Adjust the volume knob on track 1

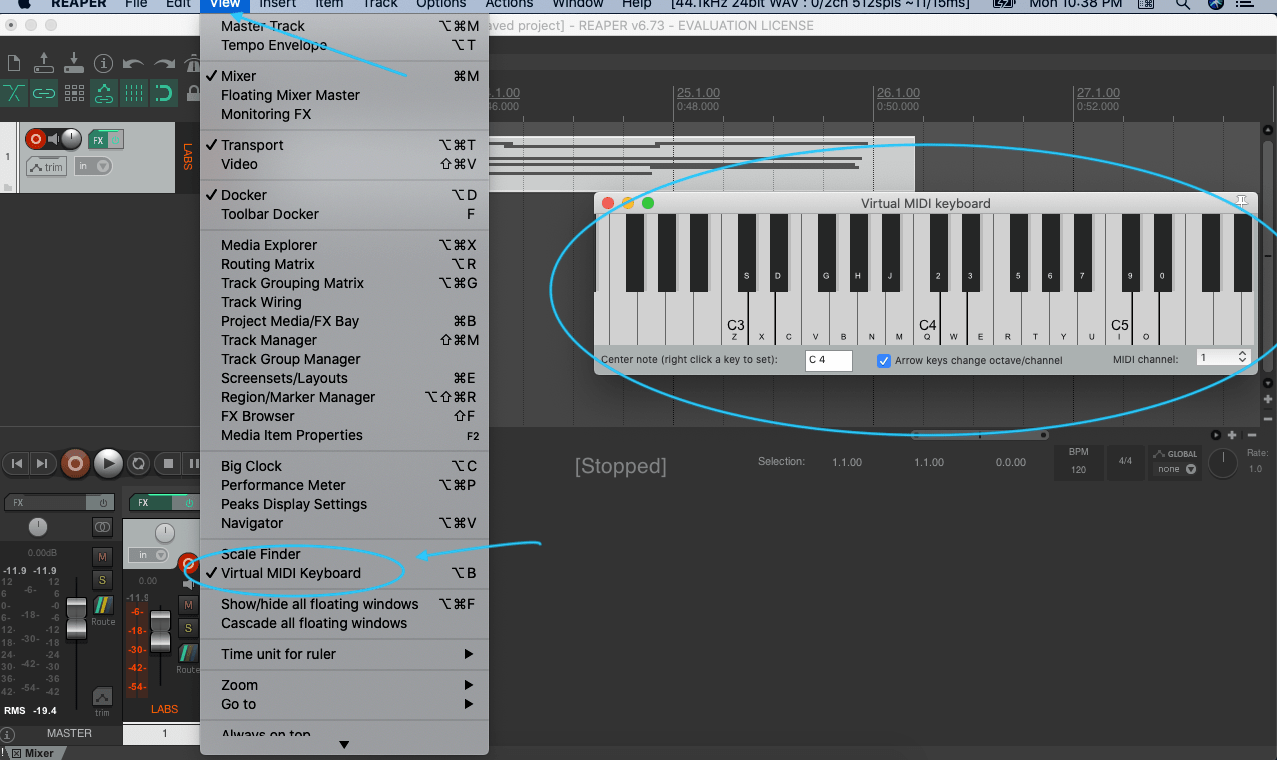(71, 139)
